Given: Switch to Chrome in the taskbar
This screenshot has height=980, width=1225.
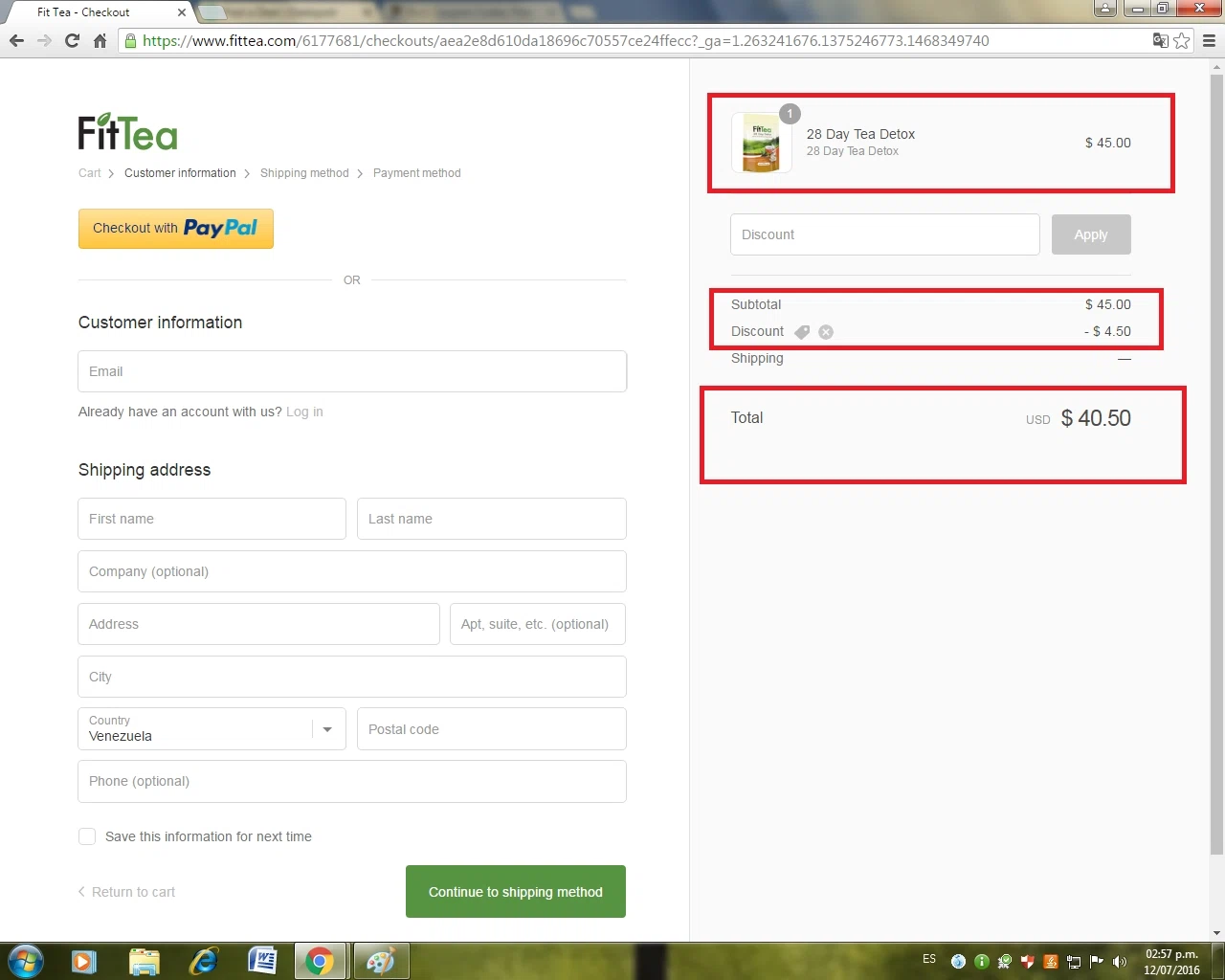Looking at the screenshot, I should pyautogui.click(x=321, y=961).
